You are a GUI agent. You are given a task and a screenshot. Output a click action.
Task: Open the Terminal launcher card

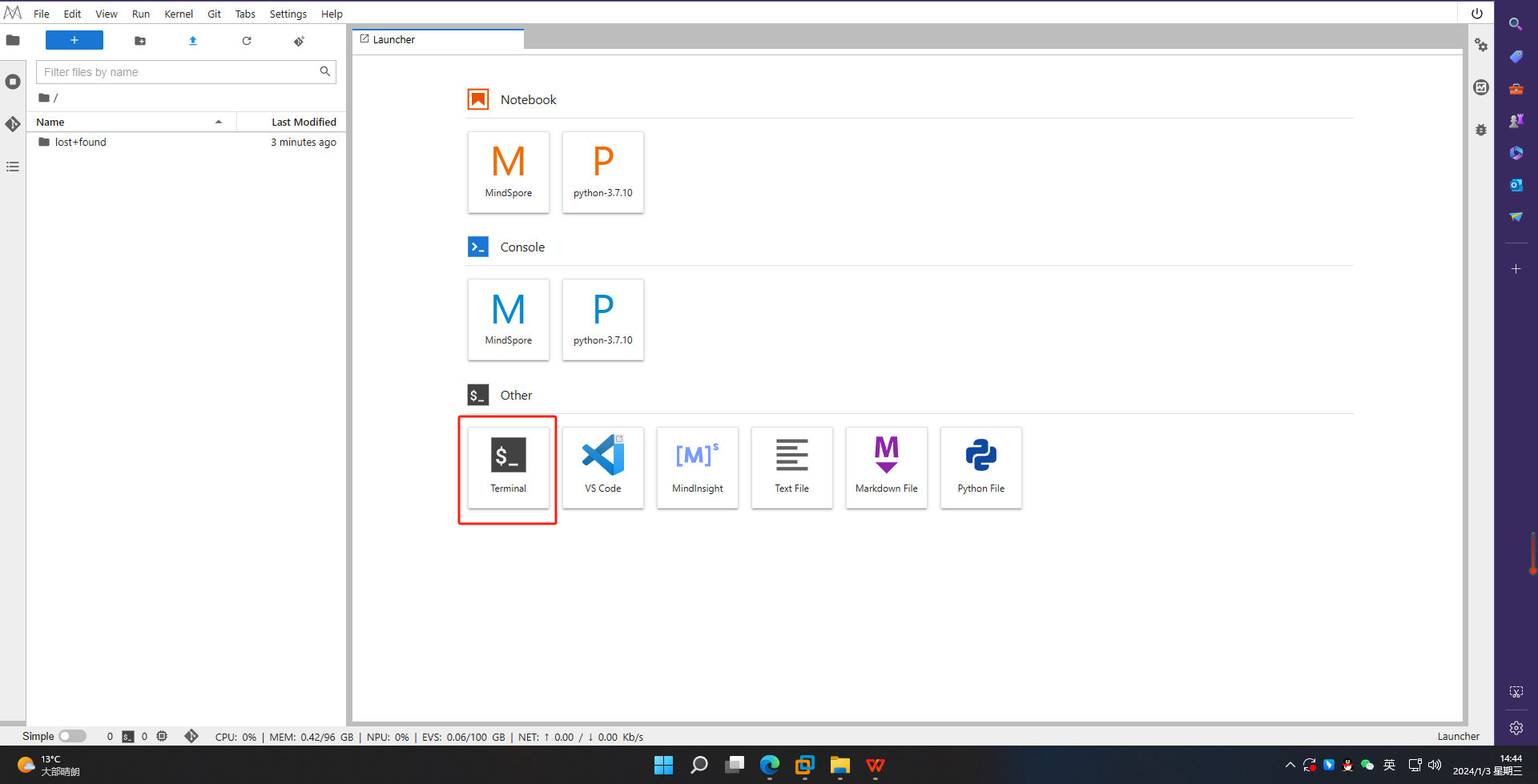[x=509, y=468]
